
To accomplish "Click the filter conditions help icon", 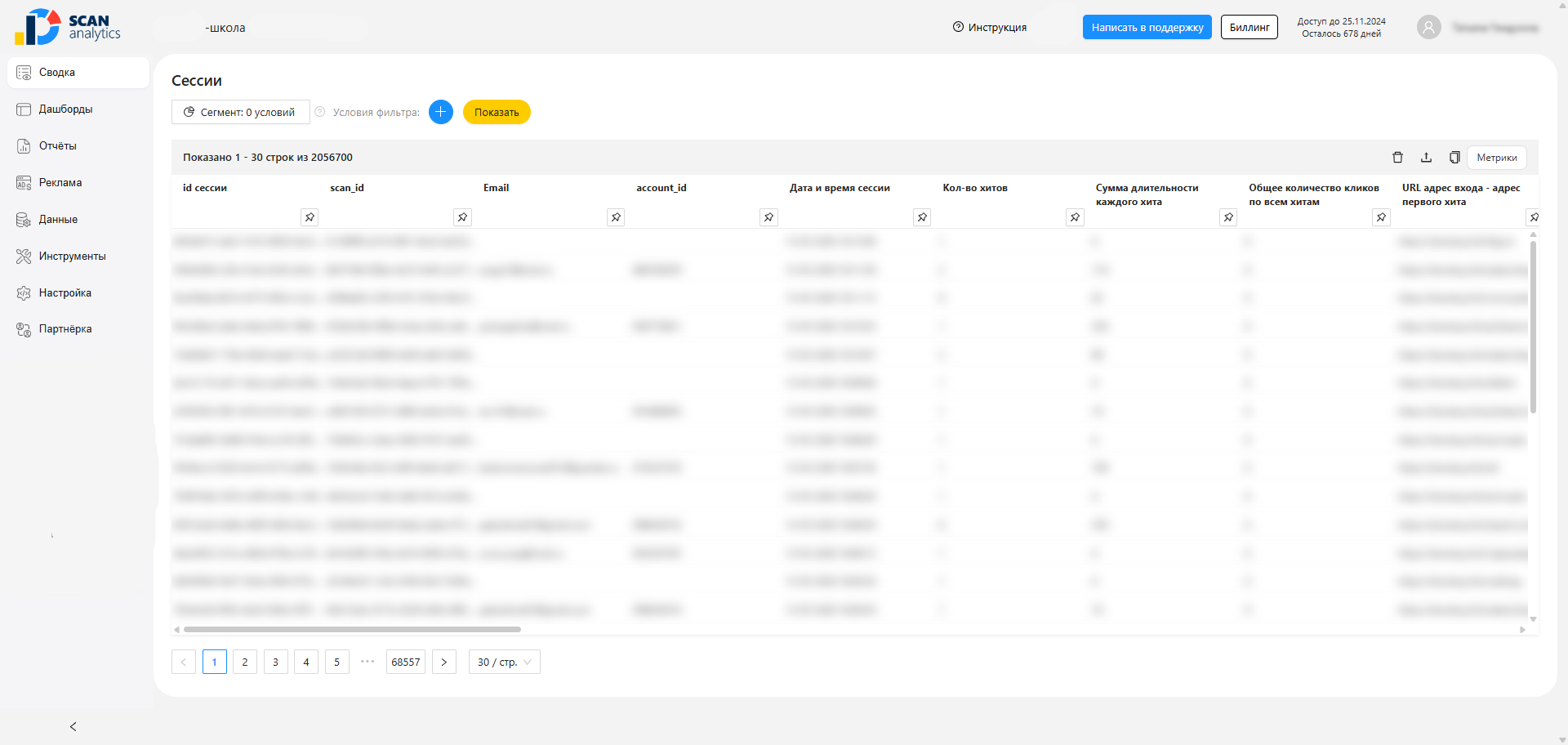I will [x=320, y=112].
